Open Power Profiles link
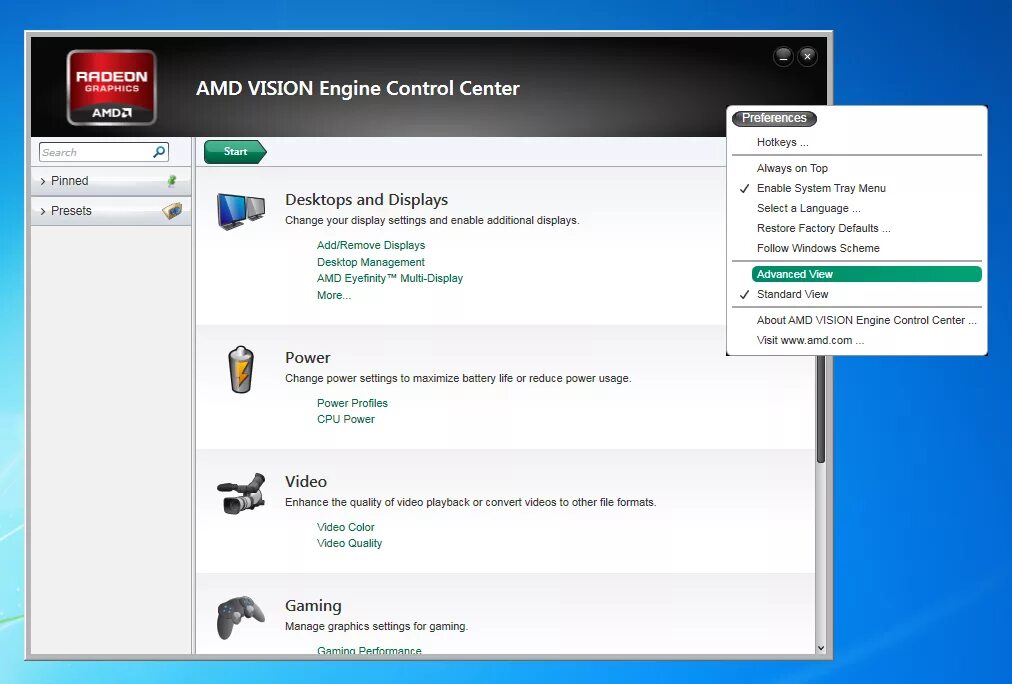 (352, 403)
